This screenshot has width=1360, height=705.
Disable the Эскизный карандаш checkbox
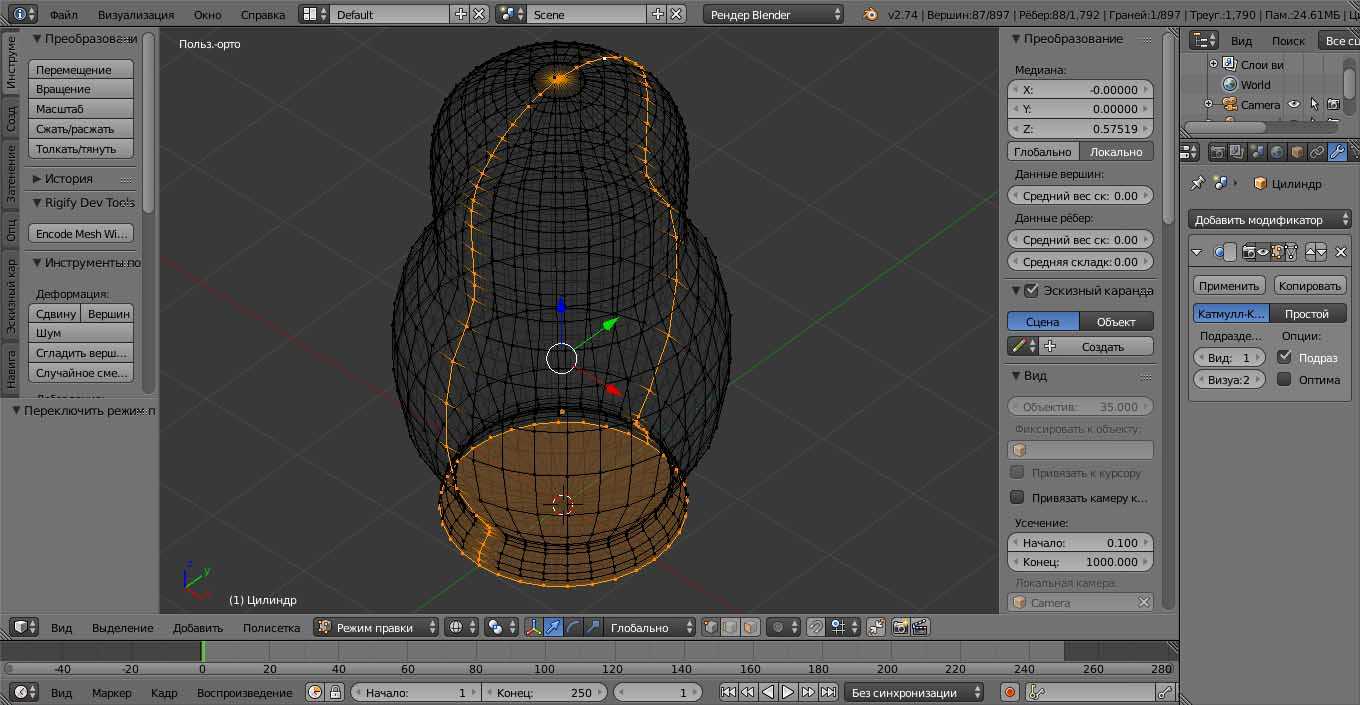pos(1031,290)
